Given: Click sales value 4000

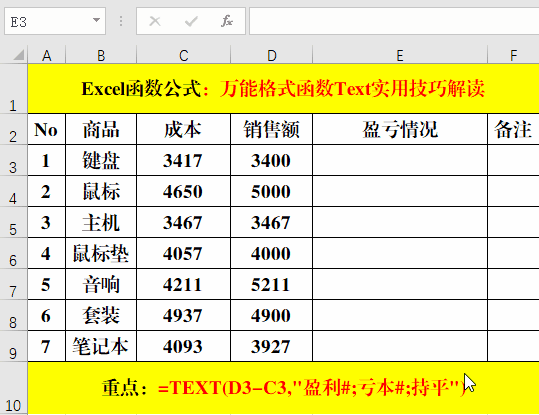Looking at the screenshot, I should 272,253.
